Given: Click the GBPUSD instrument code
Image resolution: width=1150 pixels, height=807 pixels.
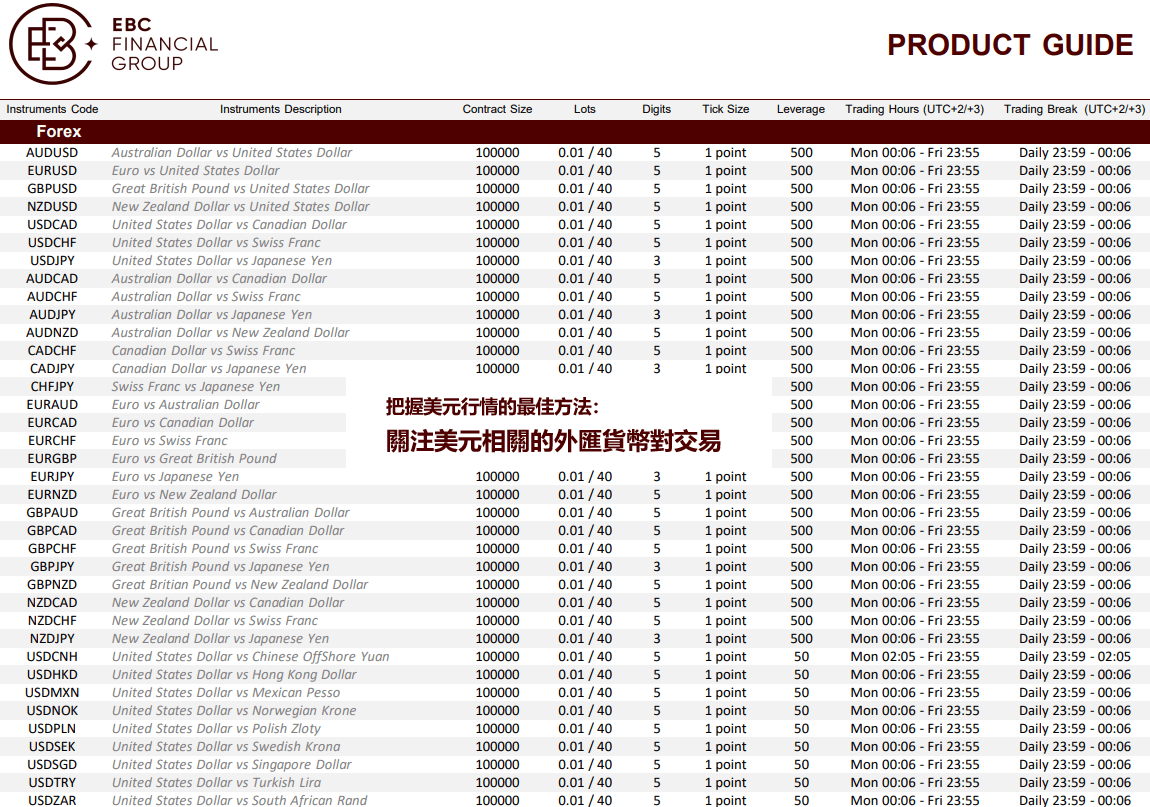Looking at the screenshot, I should (52, 189).
